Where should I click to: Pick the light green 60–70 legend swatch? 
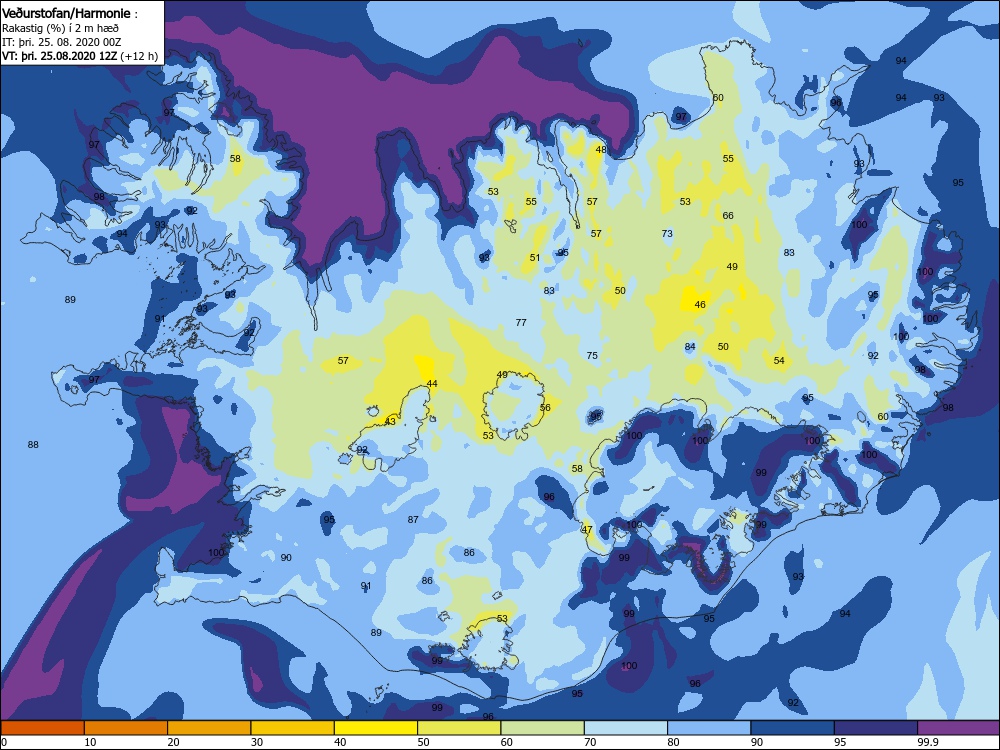(543, 728)
